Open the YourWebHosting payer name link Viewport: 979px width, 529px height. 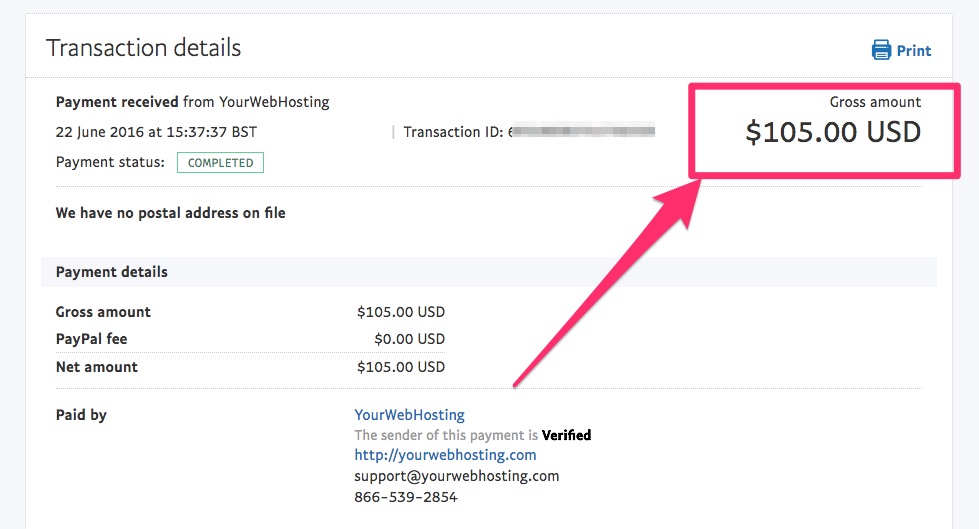point(410,415)
